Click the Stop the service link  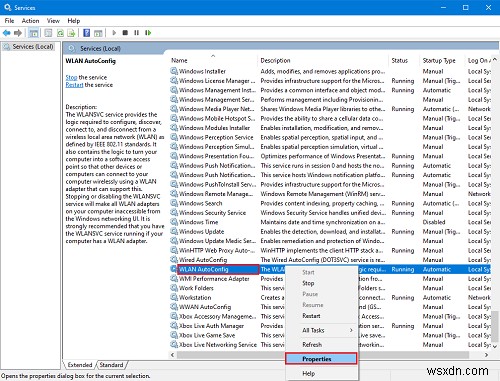point(71,77)
